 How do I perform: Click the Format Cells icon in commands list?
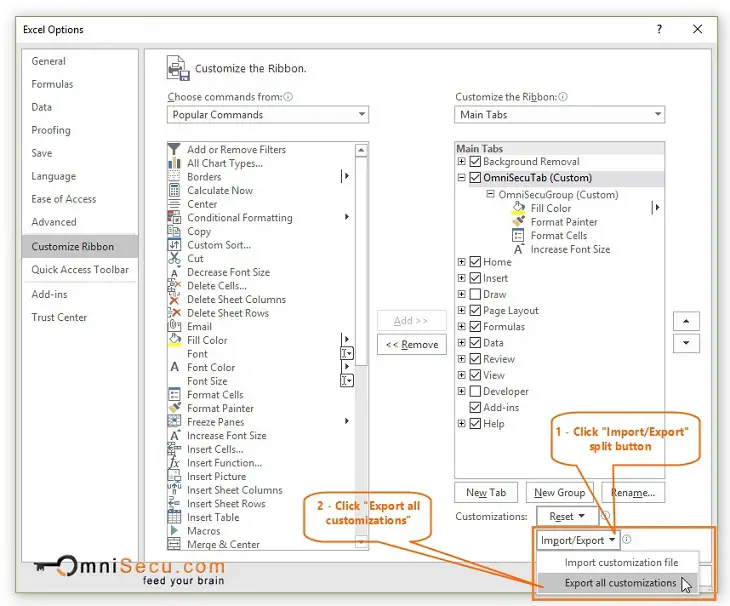coord(174,395)
